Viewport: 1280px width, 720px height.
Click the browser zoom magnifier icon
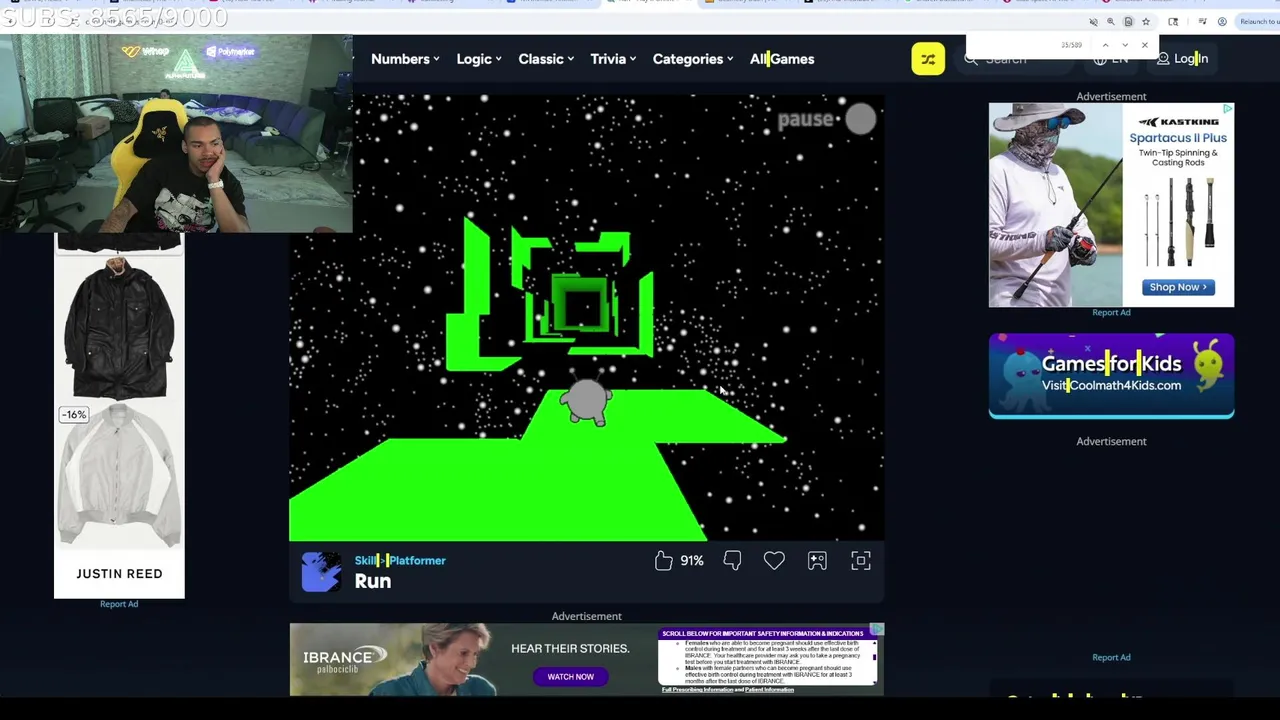[1111, 22]
